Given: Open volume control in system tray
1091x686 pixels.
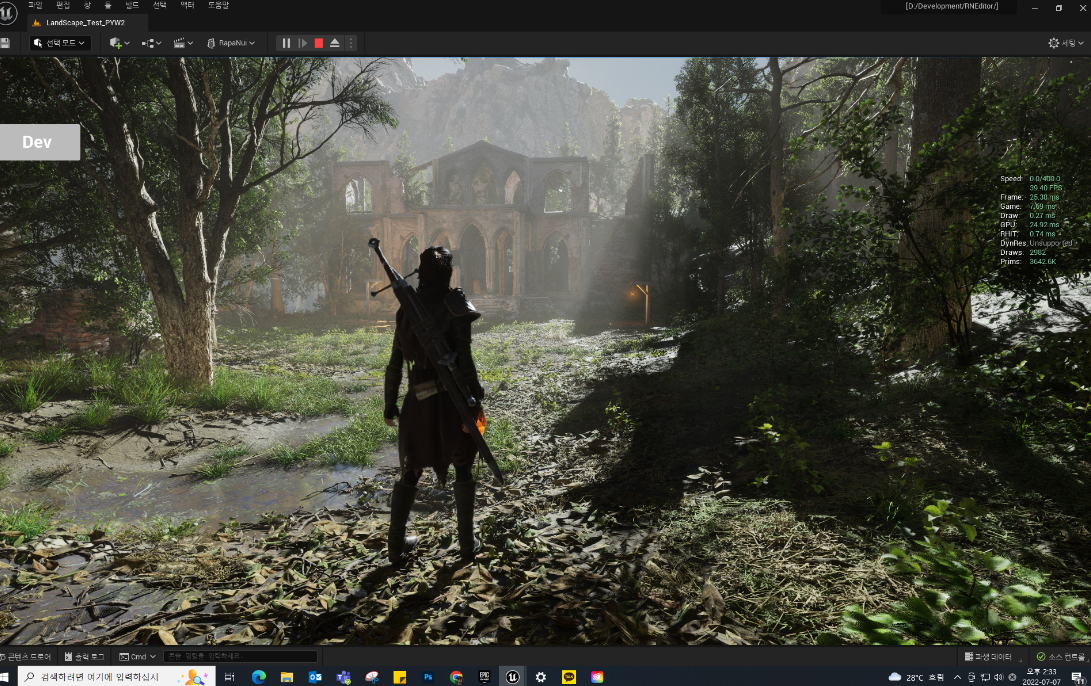Looking at the screenshot, I should tap(998, 677).
